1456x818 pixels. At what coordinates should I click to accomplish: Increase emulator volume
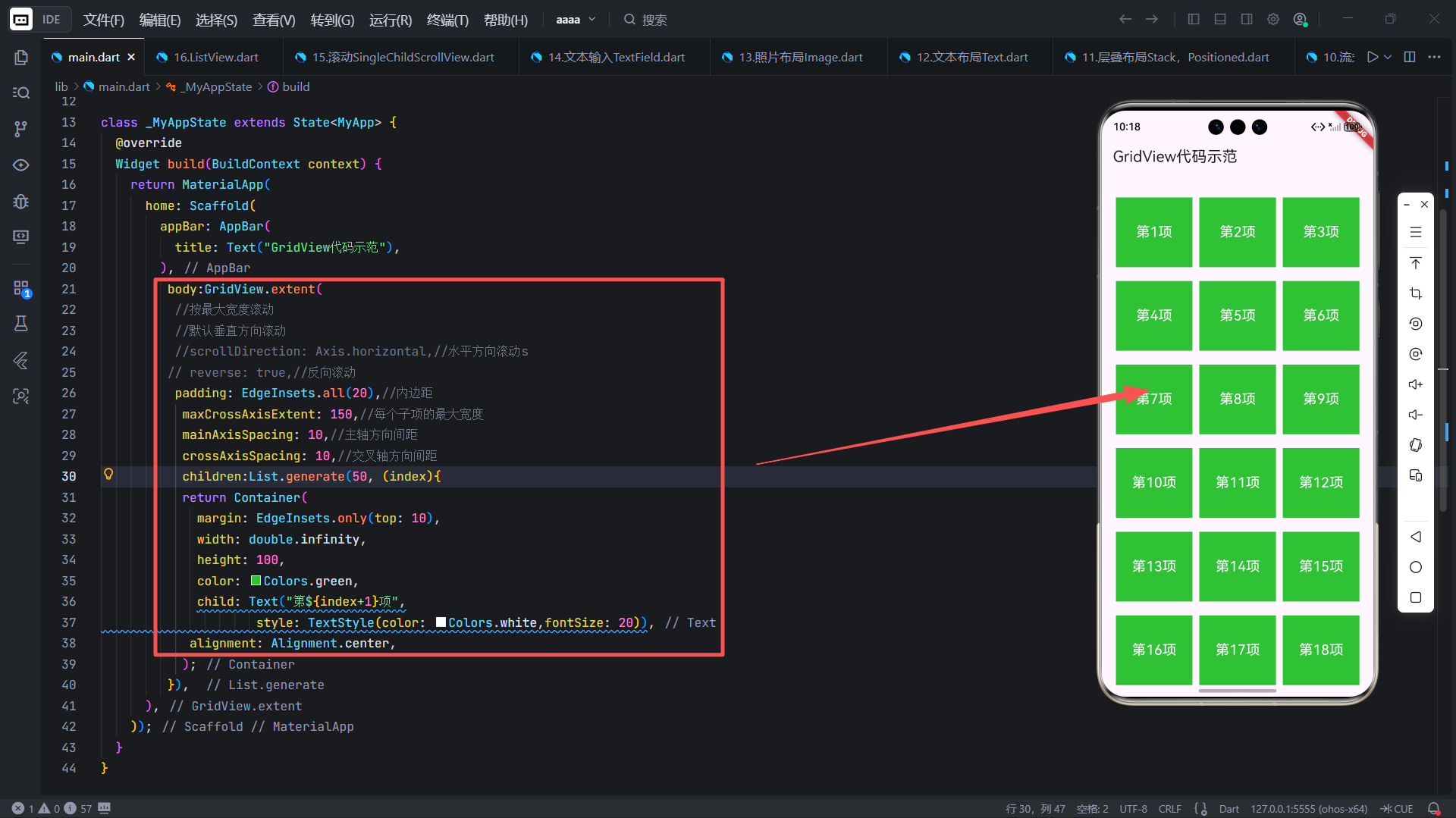(1416, 384)
